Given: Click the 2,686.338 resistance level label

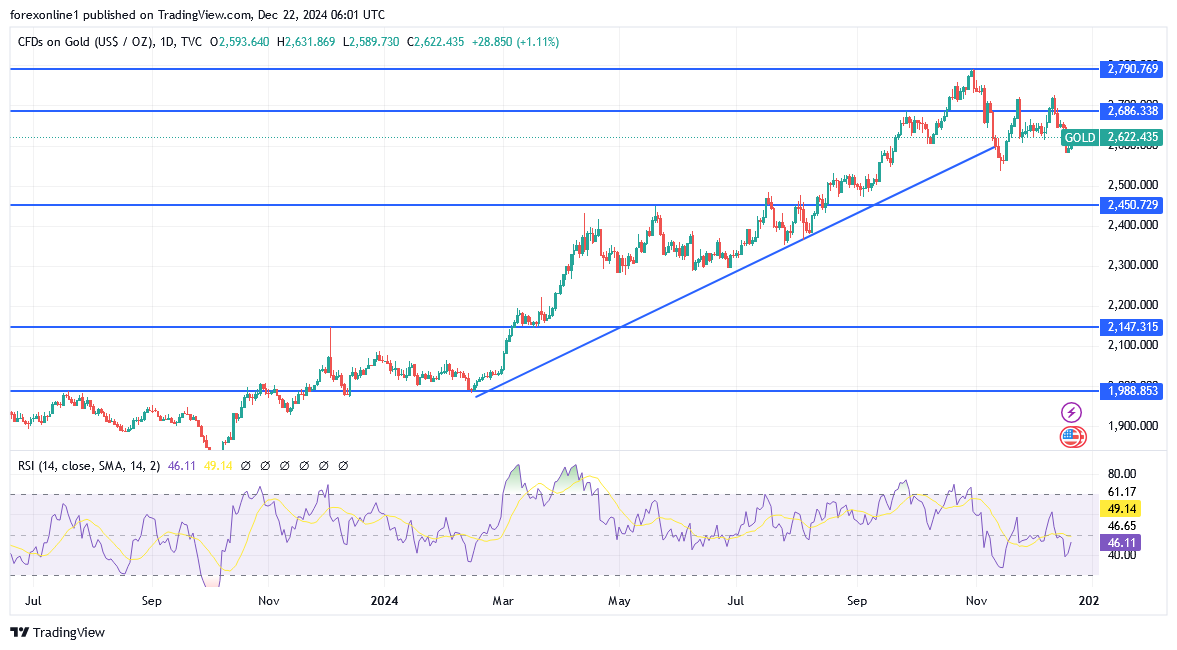Looking at the screenshot, I should pyautogui.click(x=1133, y=111).
